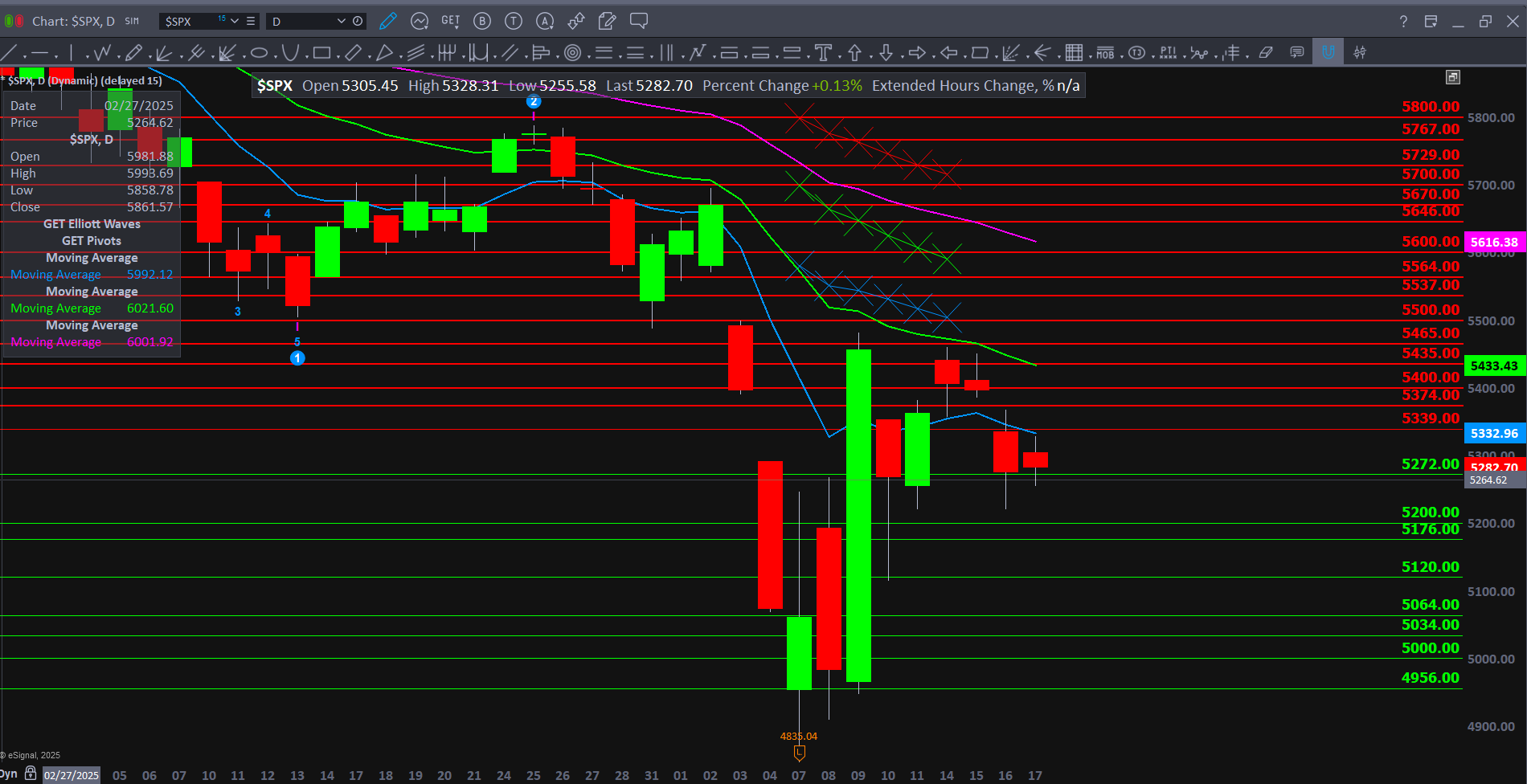The height and width of the screenshot is (784, 1527).
Task: Open the symbol list menu icon
Action: pyautogui.click(x=251, y=21)
